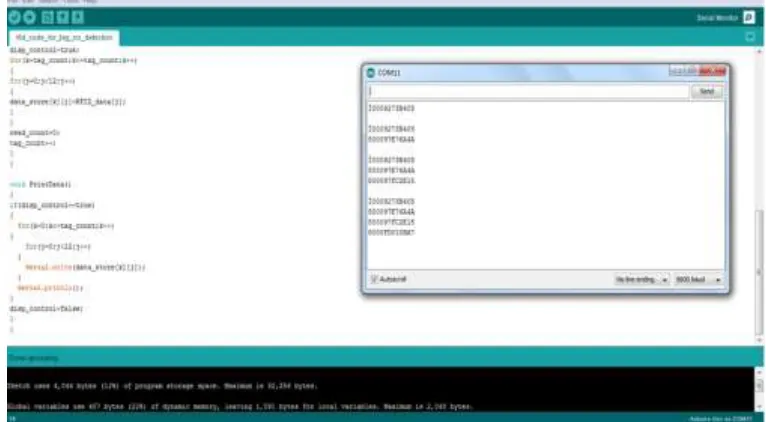Click the 'data_store[x][j]=RFID_data[j];' code line
This screenshot has width=766, height=422.
(x=67, y=102)
